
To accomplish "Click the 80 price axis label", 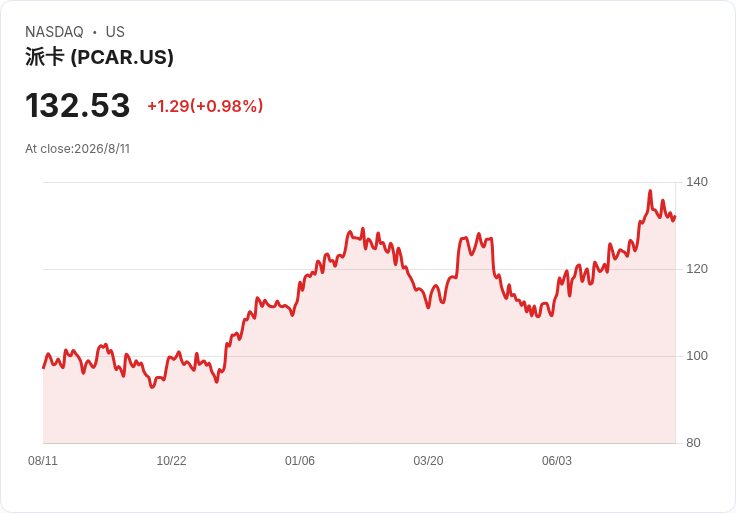I will pos(693,443).
